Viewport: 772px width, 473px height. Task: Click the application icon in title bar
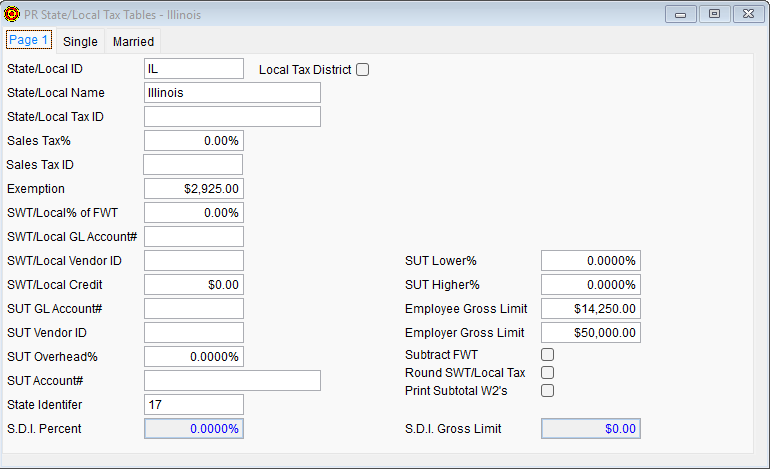[x=12, y=14]
